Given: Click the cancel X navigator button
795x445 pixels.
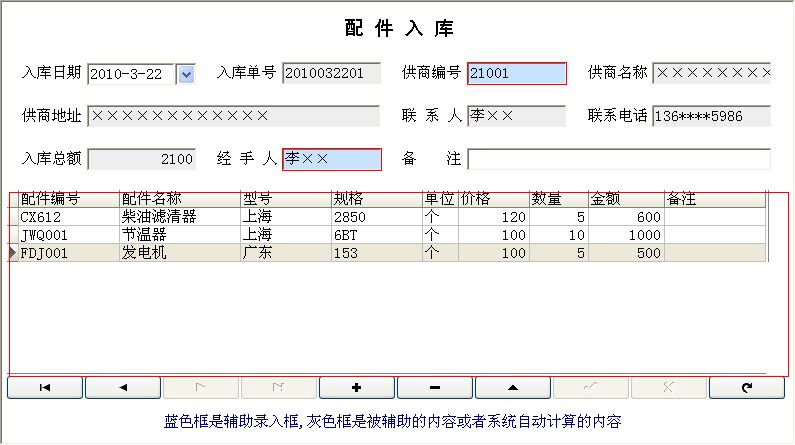Looking at the screenshot, I should [669, 388].
